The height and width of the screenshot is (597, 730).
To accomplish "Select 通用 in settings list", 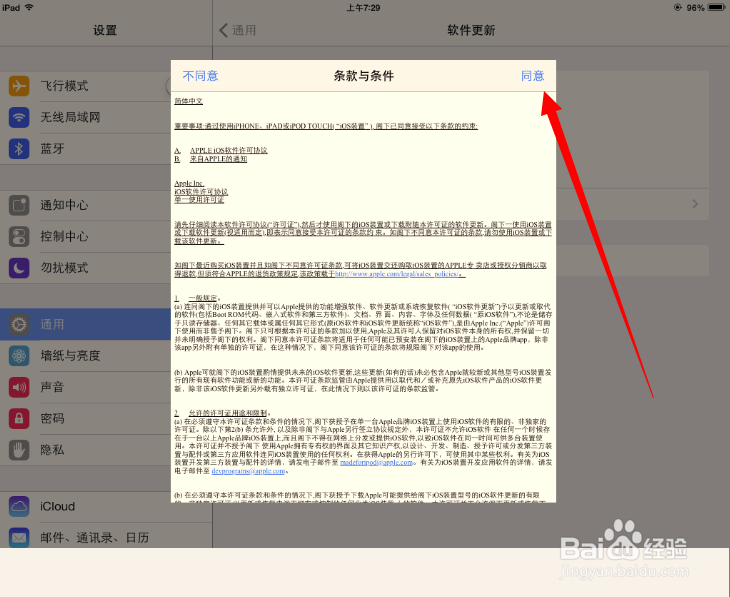I will pyautogui.click(x=85, y=325).
